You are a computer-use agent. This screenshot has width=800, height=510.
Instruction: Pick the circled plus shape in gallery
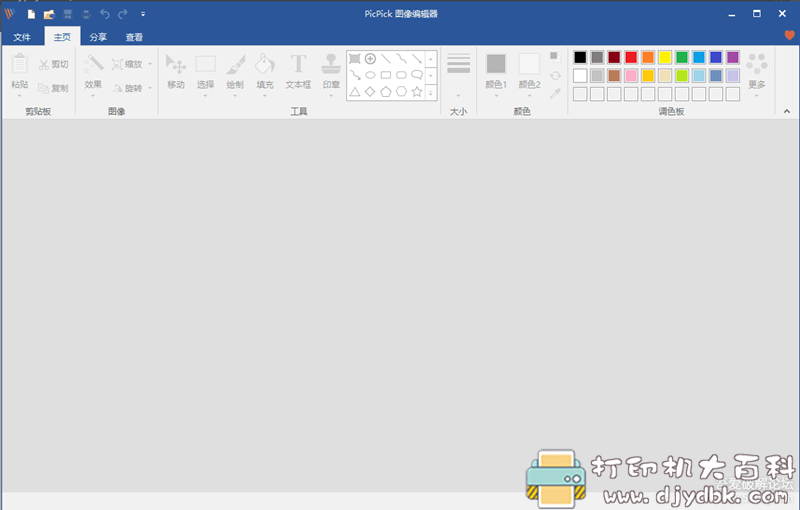click(370, 59)
